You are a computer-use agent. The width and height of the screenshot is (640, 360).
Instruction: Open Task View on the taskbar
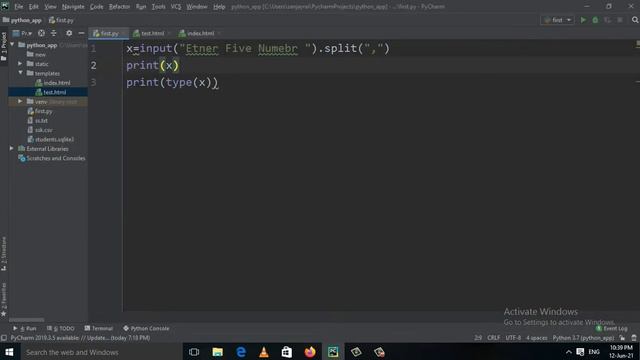tap(194, 352)
